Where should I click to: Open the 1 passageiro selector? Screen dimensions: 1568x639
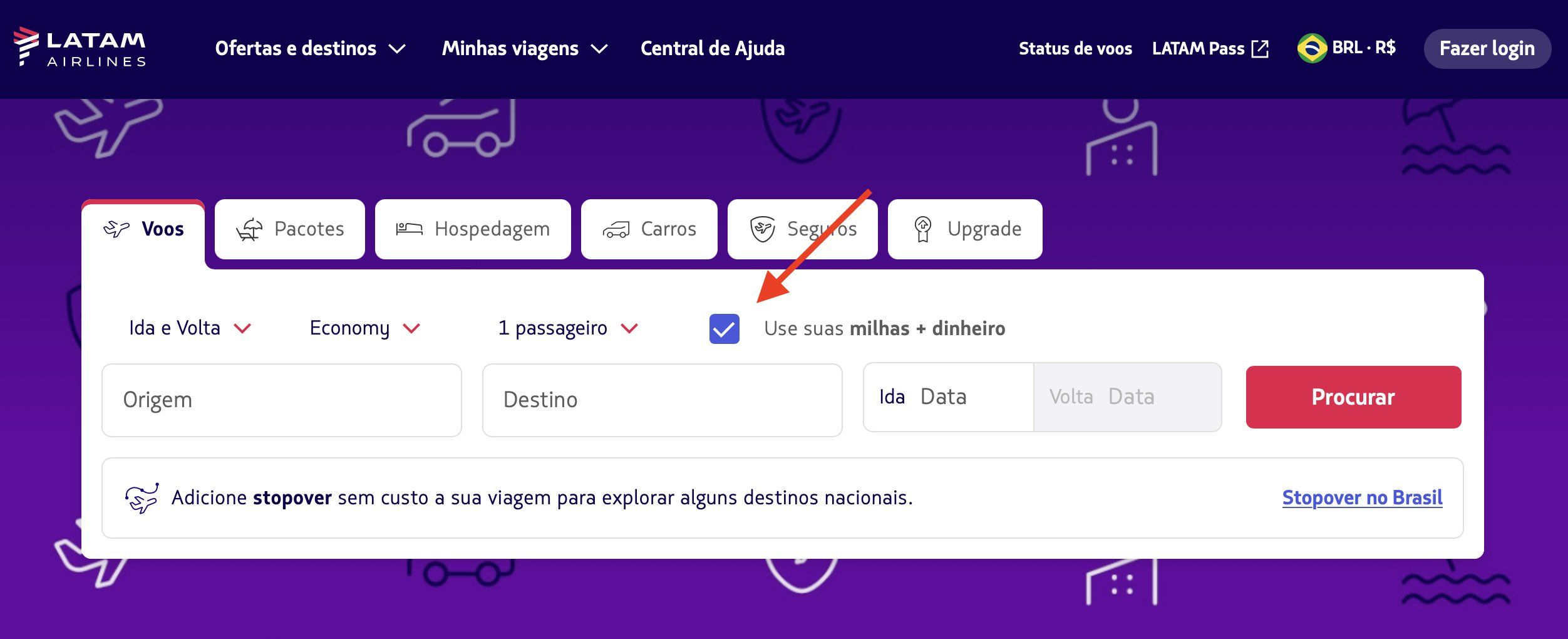tap(568, 328)
